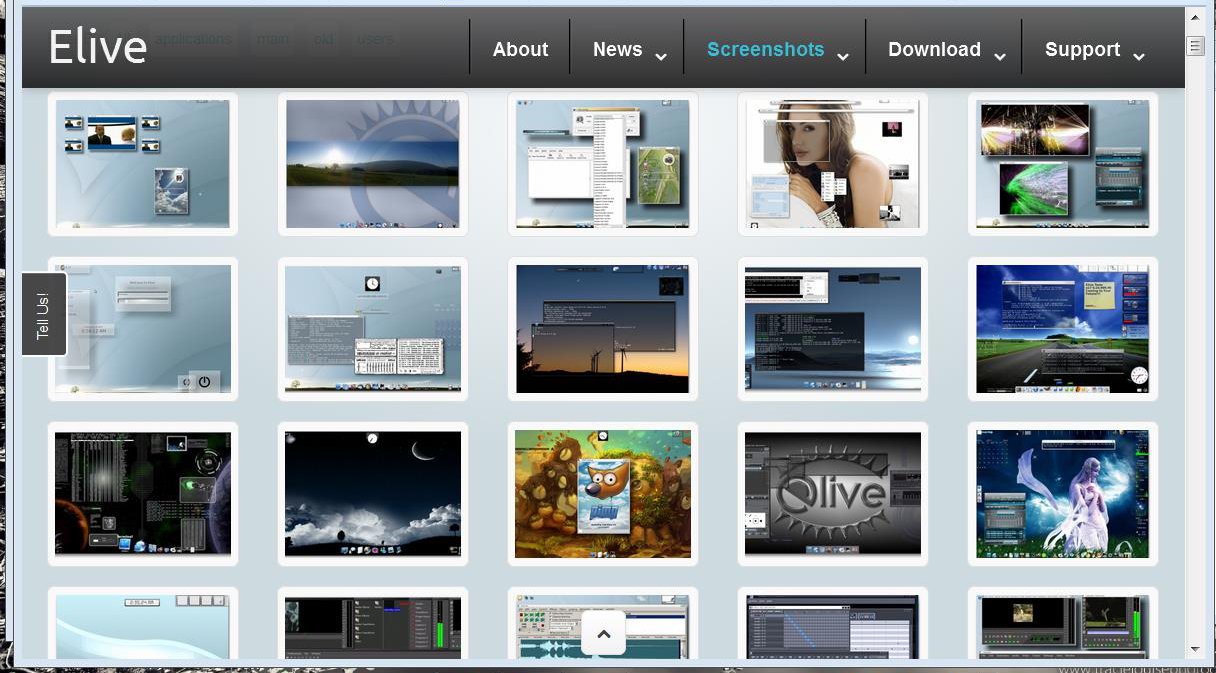Open the piano roll sequencer thumbnail
Screen dimensions: 1216x673
point(833,624)
